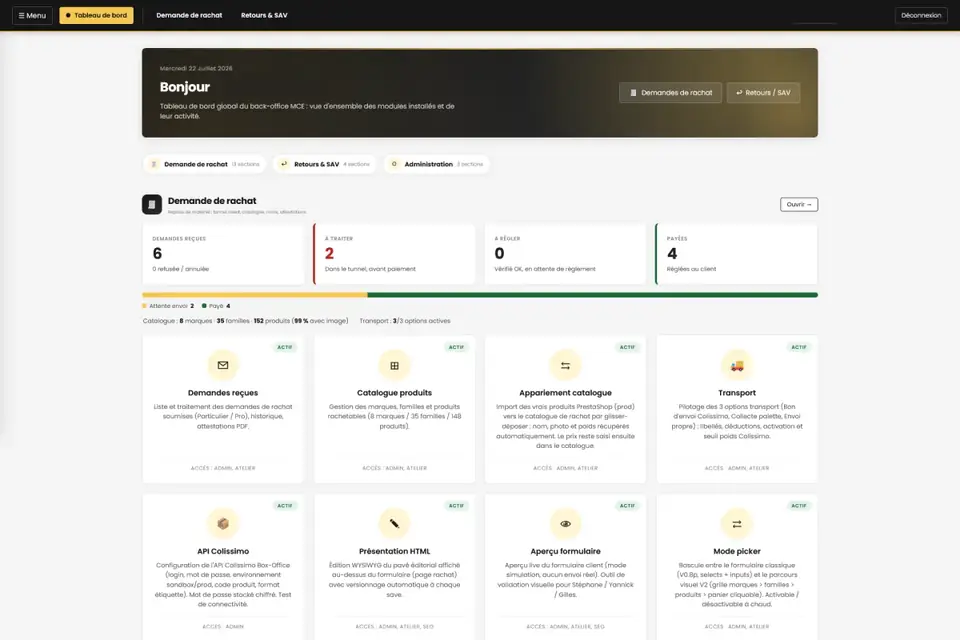960x640 pixels.
Task: Click Demandes de rachat button in banner
Action: pyautogui.click(x=670, y=92)
